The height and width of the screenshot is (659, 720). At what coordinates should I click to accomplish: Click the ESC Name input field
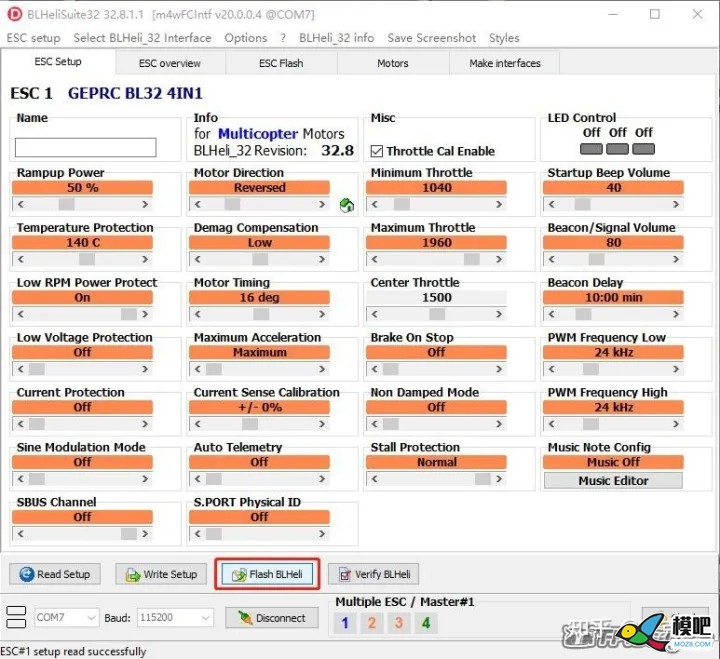(85, 147)
